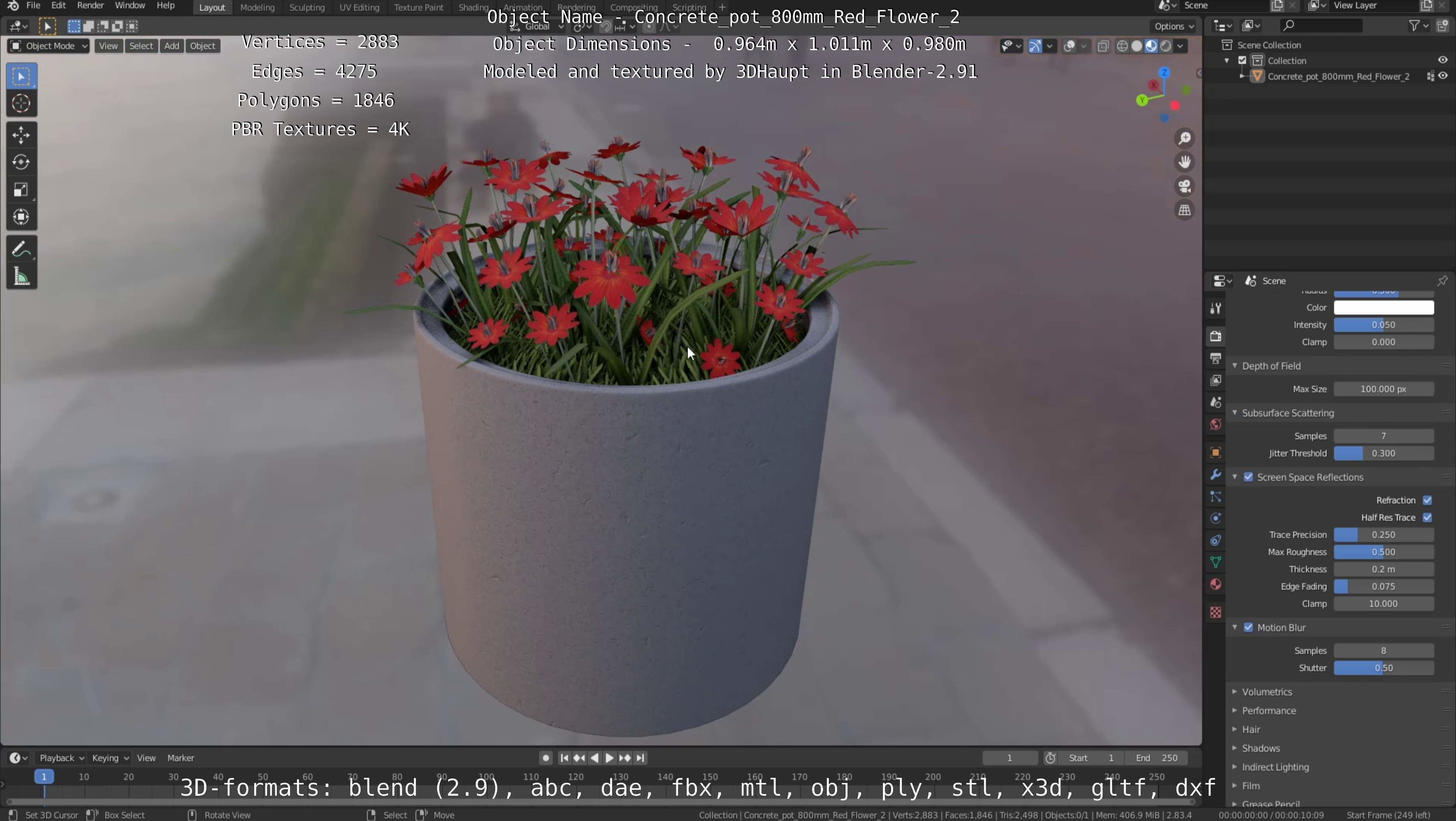Hide Collection with eye icon

tap(1443, 60)
